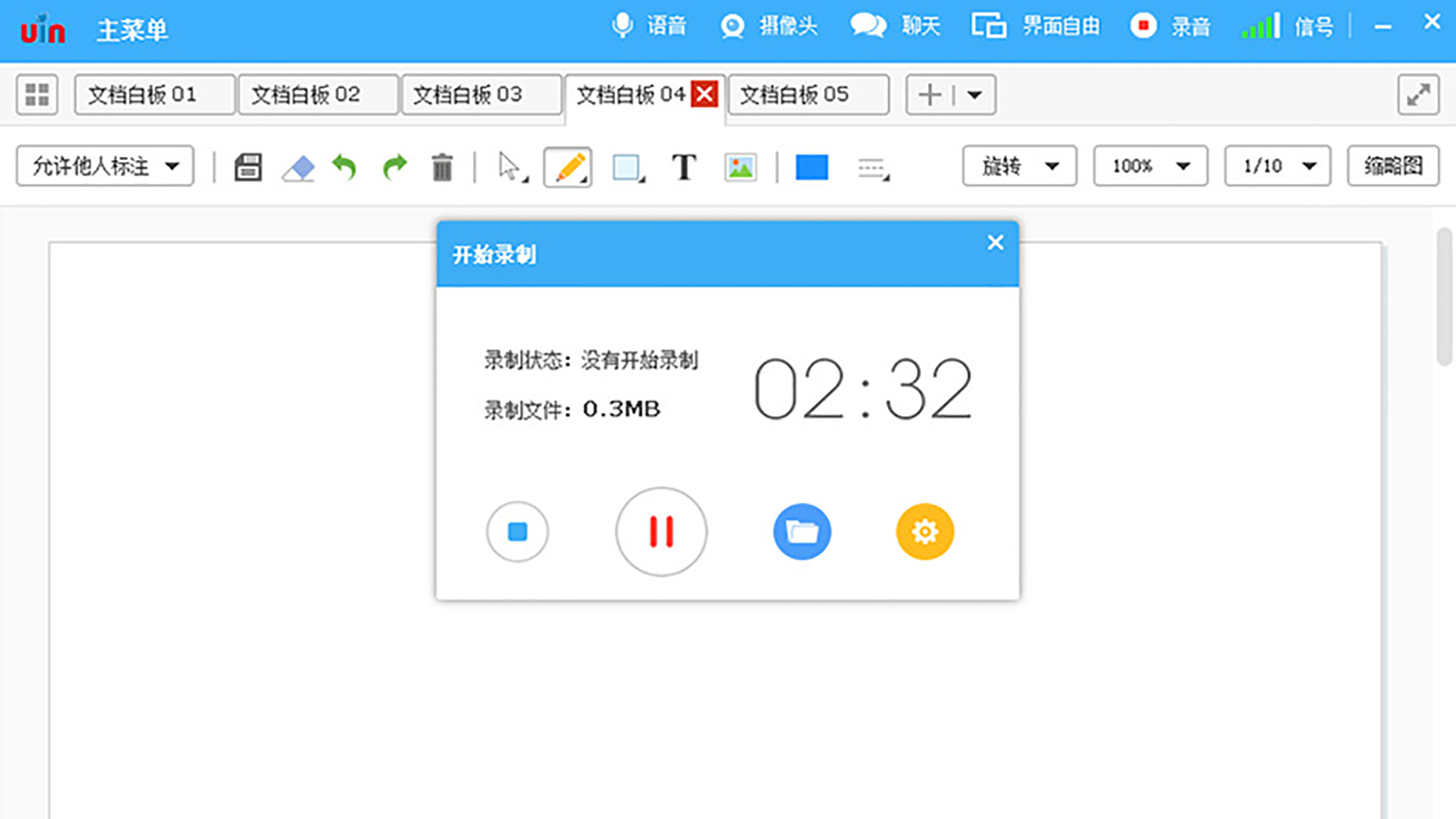Open the 聊天 chat panel
The height and width of the screenshot is (819, 1456).
pos(895,27)
